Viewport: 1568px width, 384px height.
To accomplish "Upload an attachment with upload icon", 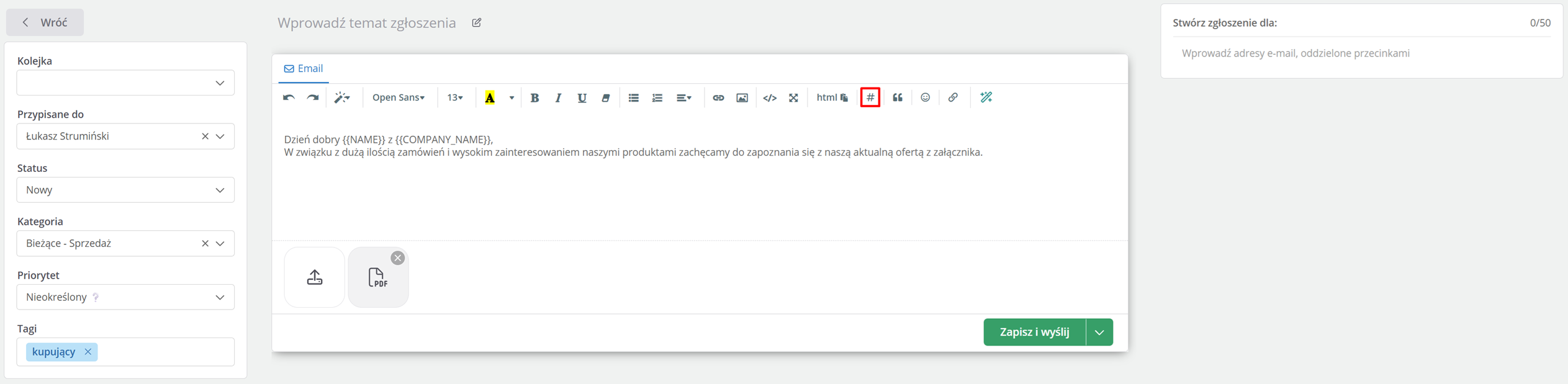I will point(315,277).
